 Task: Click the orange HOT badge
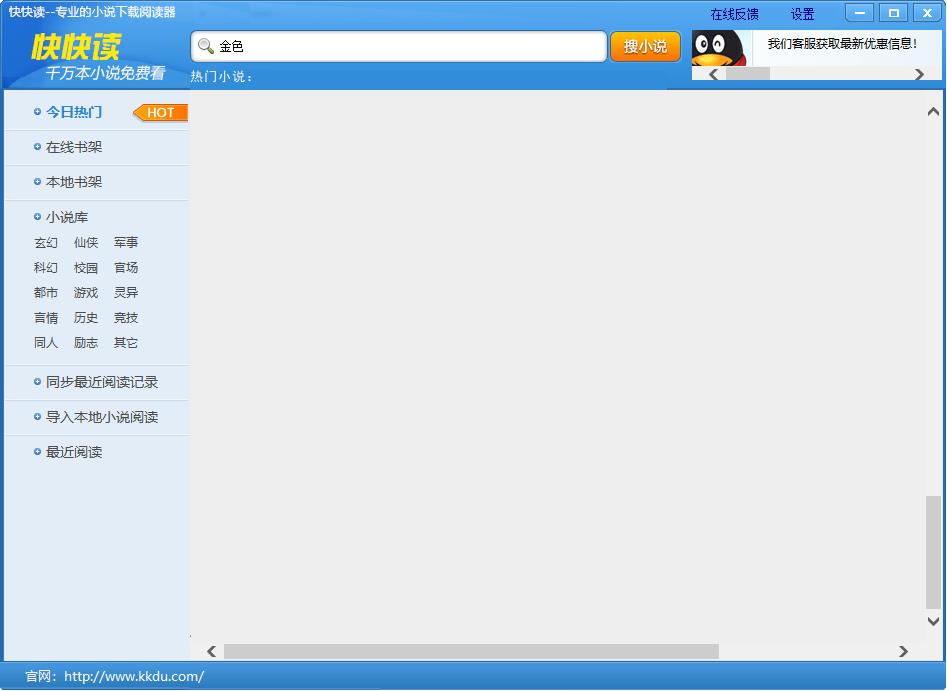coord(161,113)
